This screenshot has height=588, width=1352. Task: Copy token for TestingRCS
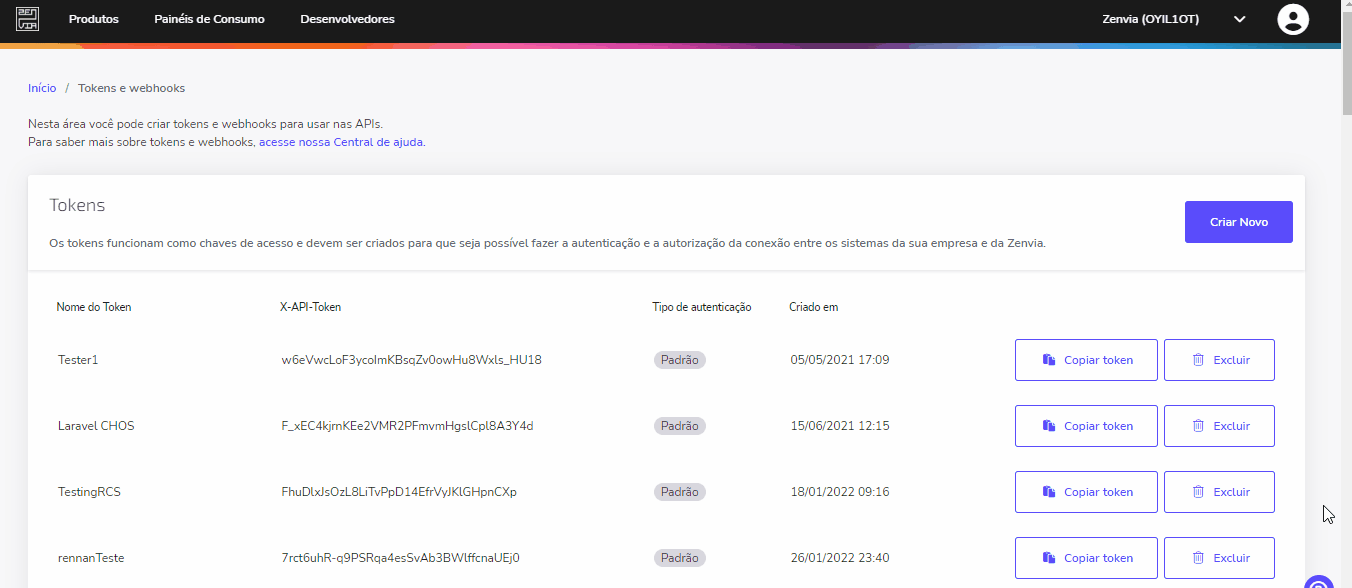pyautogui.click(x=1086, y=492)
